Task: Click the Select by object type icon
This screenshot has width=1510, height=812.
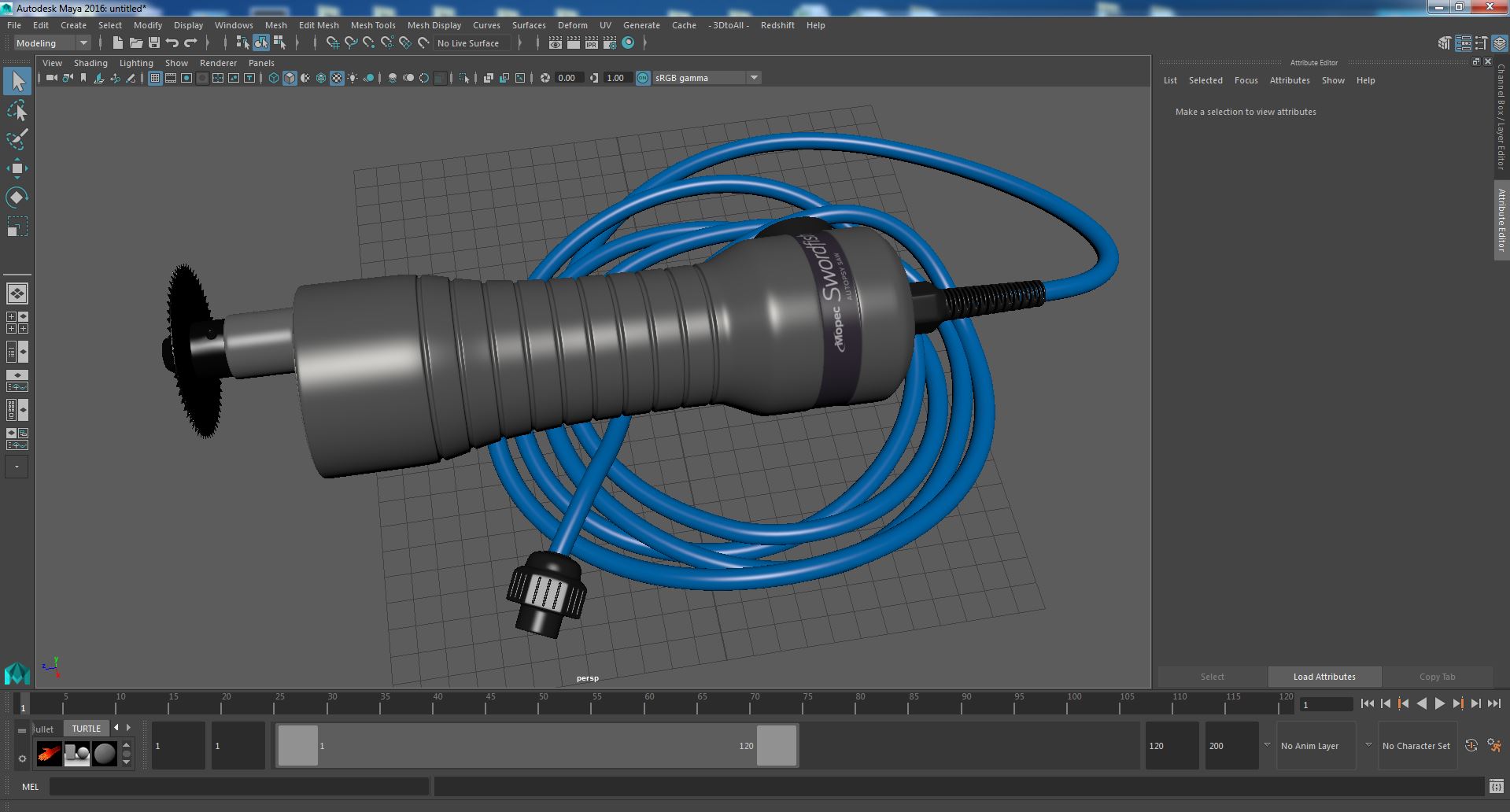Action: pos(261,43)
